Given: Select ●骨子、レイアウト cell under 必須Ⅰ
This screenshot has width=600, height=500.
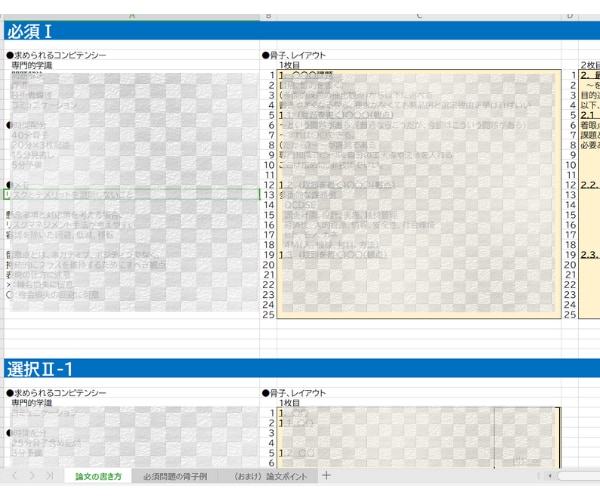Looking at the screenshot, I should [x=294, y=55].
